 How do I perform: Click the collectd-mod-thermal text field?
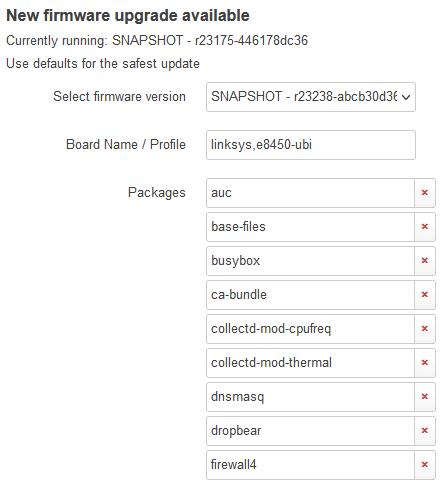310,363
